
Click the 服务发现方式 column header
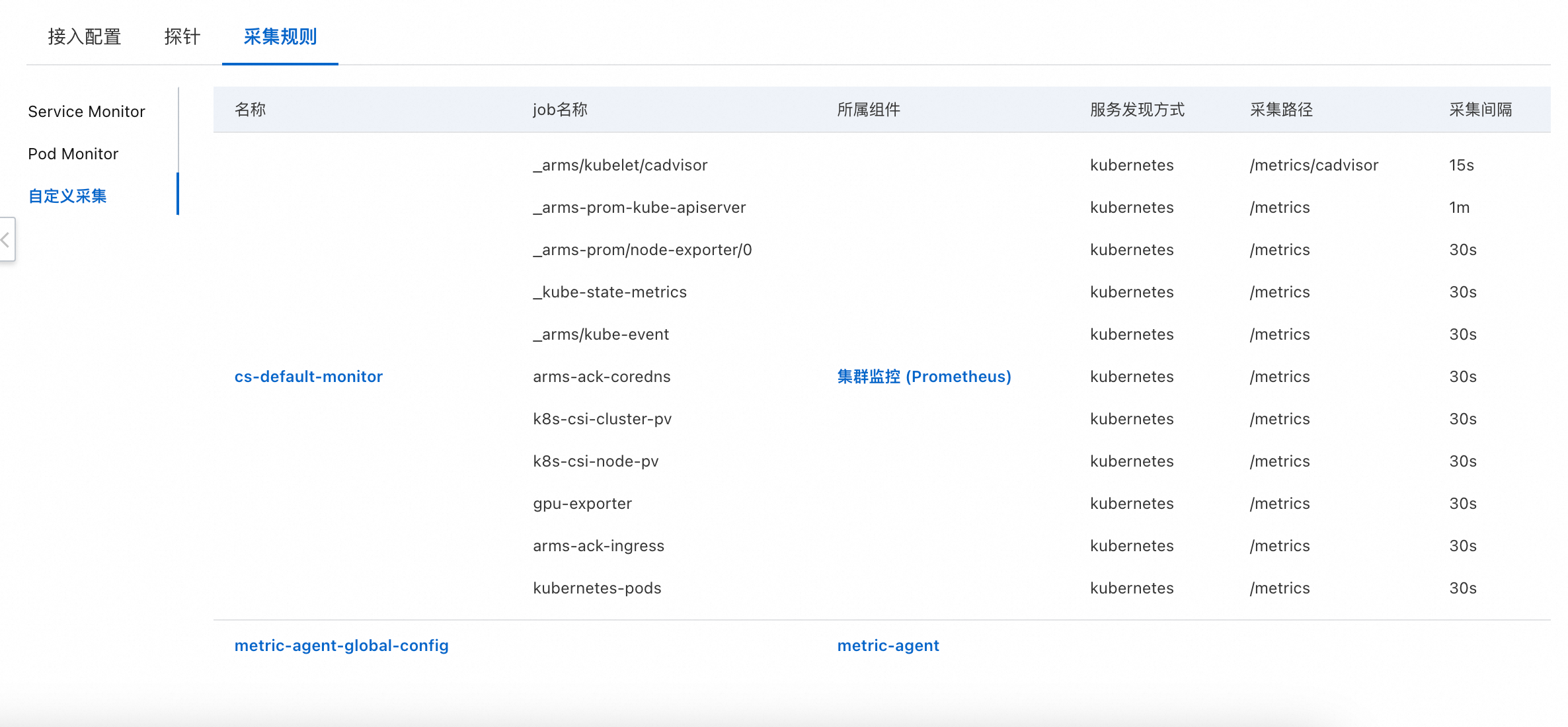pyautogui.click(x=1137, y=110)
